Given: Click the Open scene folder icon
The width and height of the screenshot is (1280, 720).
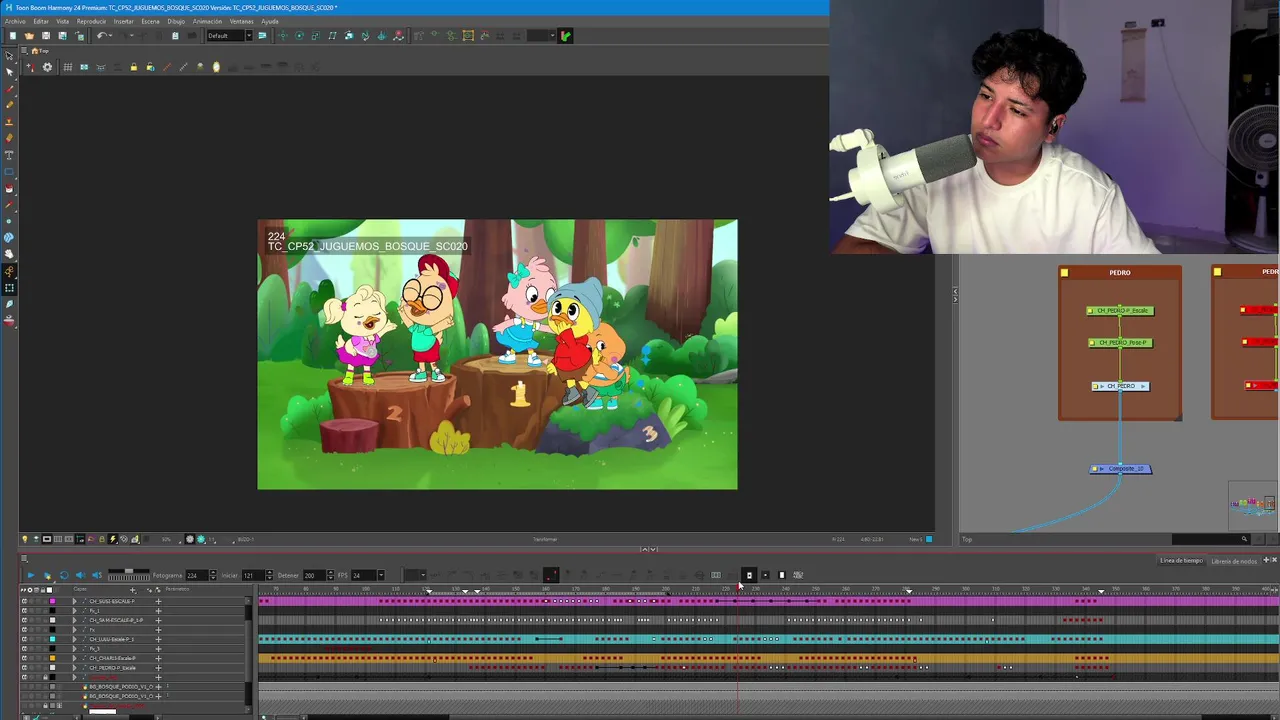Looking at the screenshot, I should click(29, 36).
